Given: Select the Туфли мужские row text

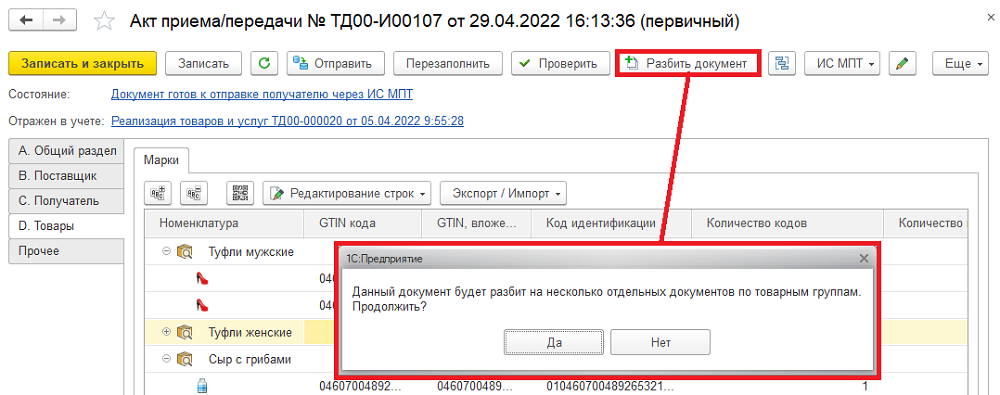Looking at the screenshot, I should 251,251.
